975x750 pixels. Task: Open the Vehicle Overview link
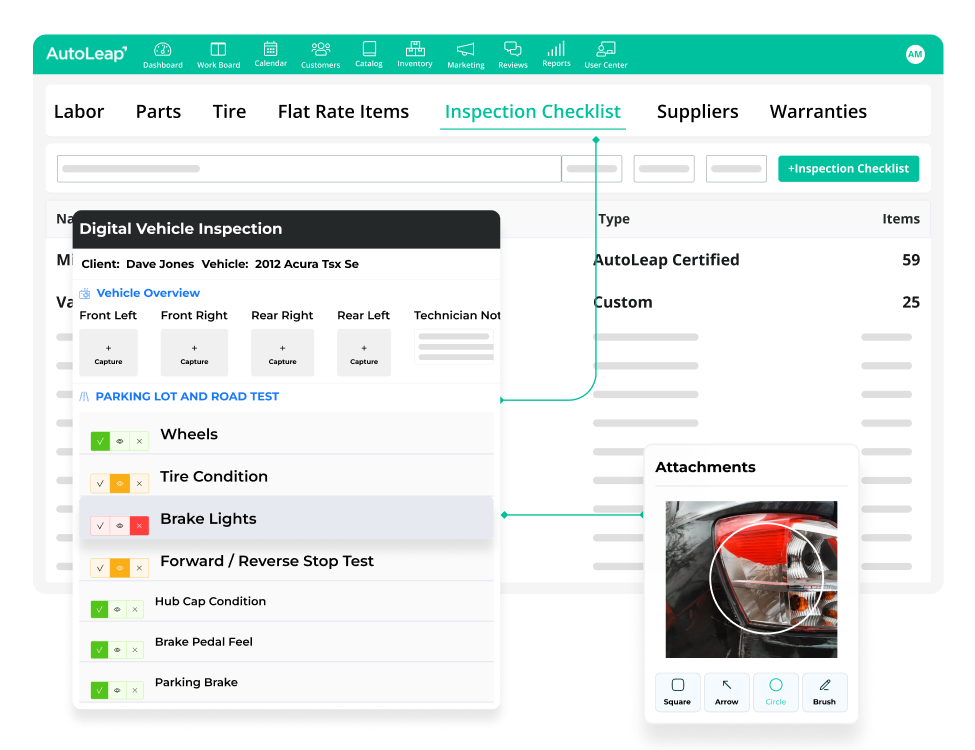[148, 293]
